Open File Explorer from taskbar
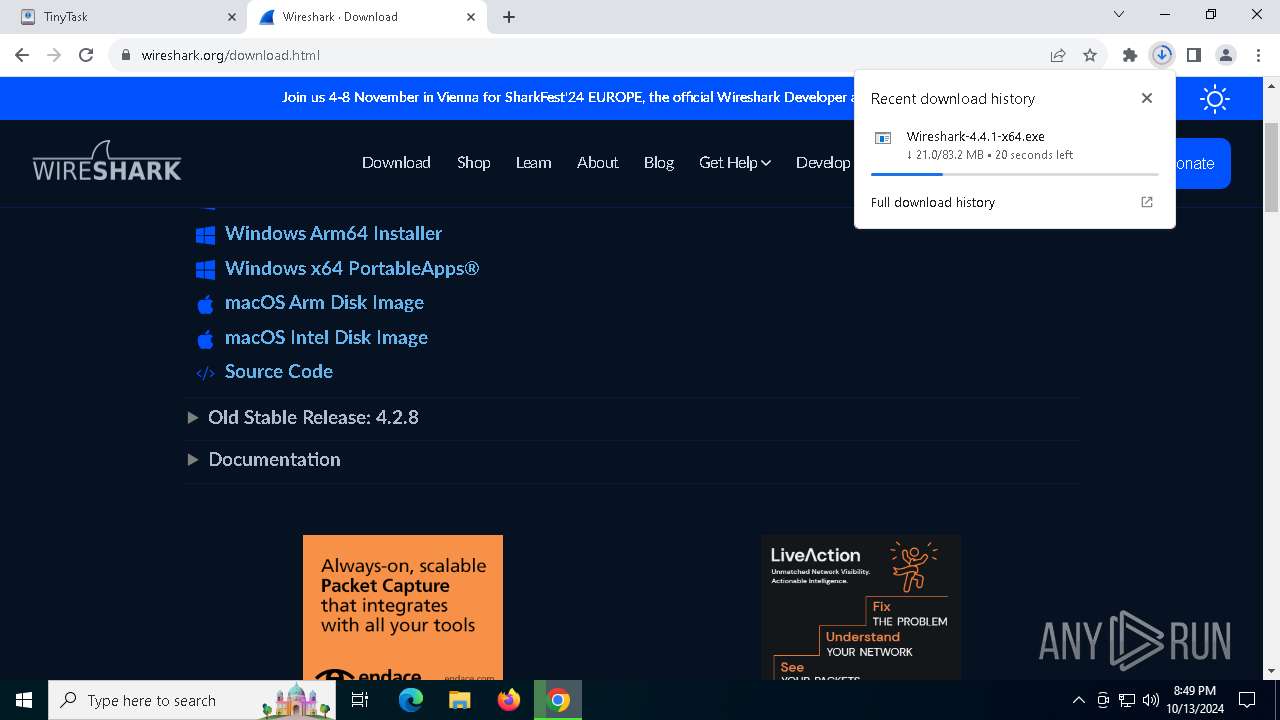 (x=459, y=700)
